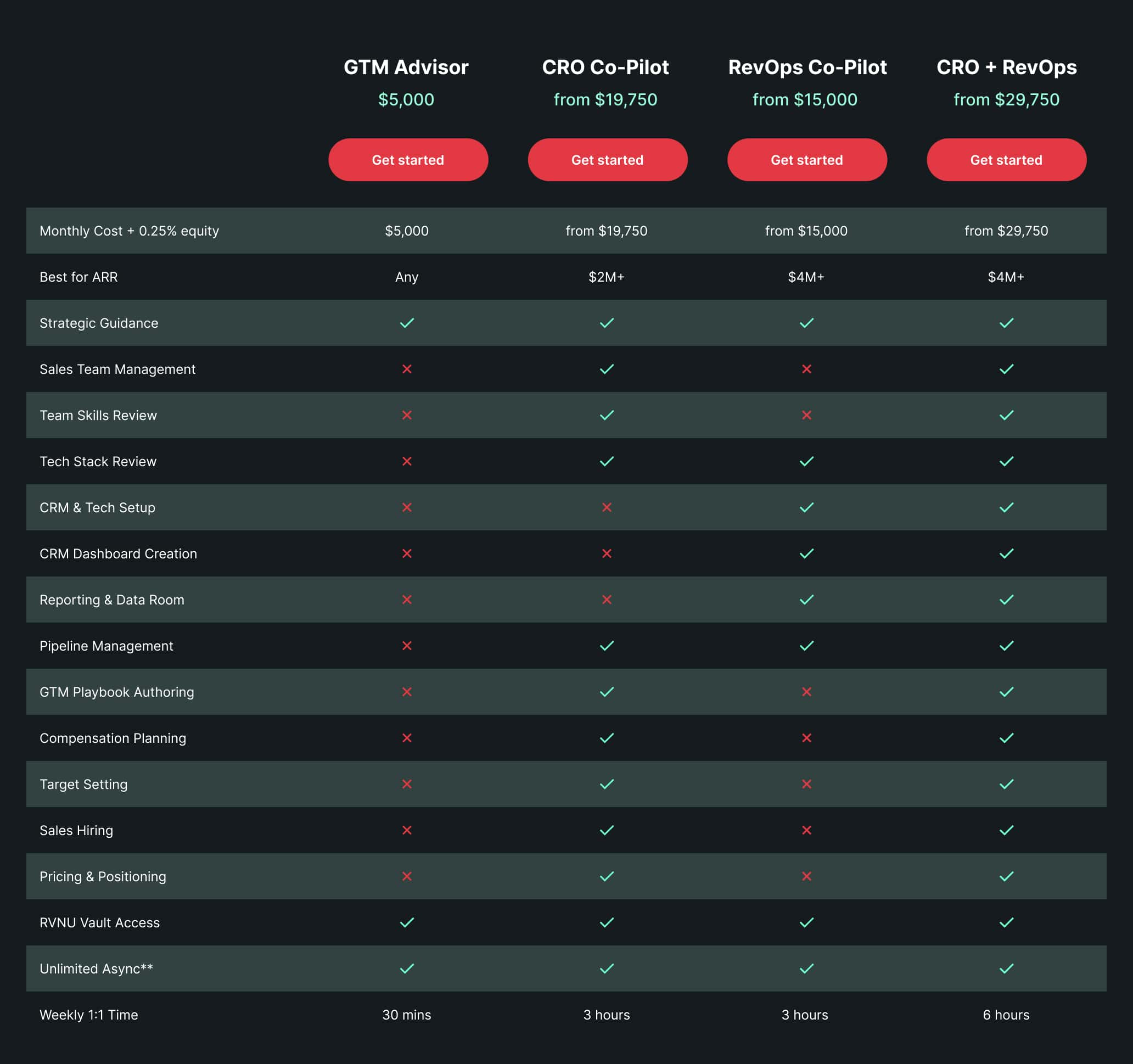Click the Pricing & Positioning cross for GTM Advisor
Viewport: 1133px width, 1064px height.
coord(407,877)
